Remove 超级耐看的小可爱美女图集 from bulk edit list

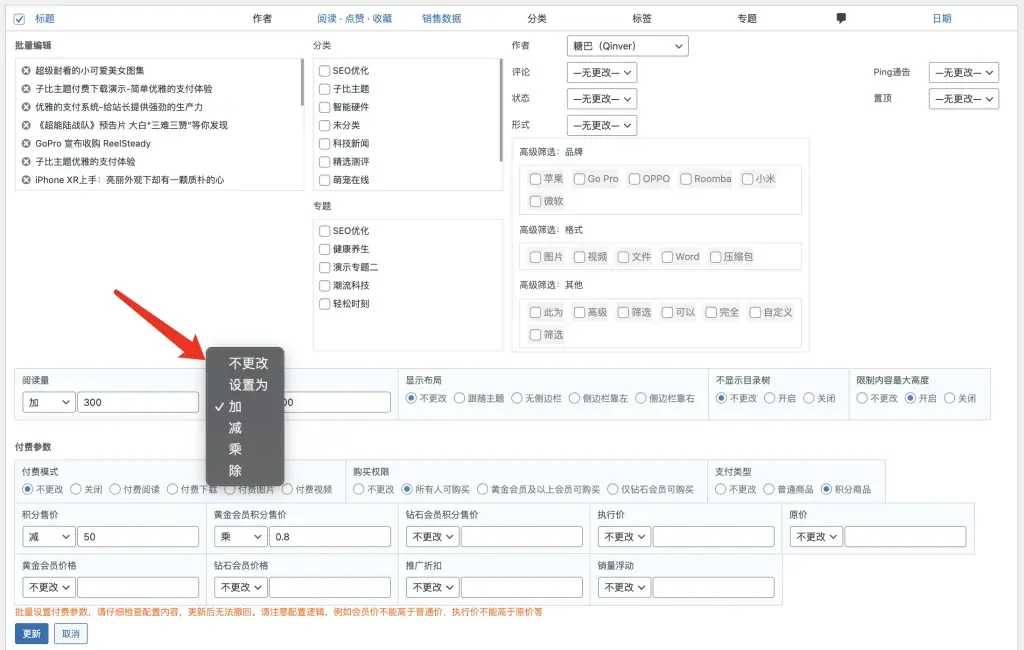26,71
